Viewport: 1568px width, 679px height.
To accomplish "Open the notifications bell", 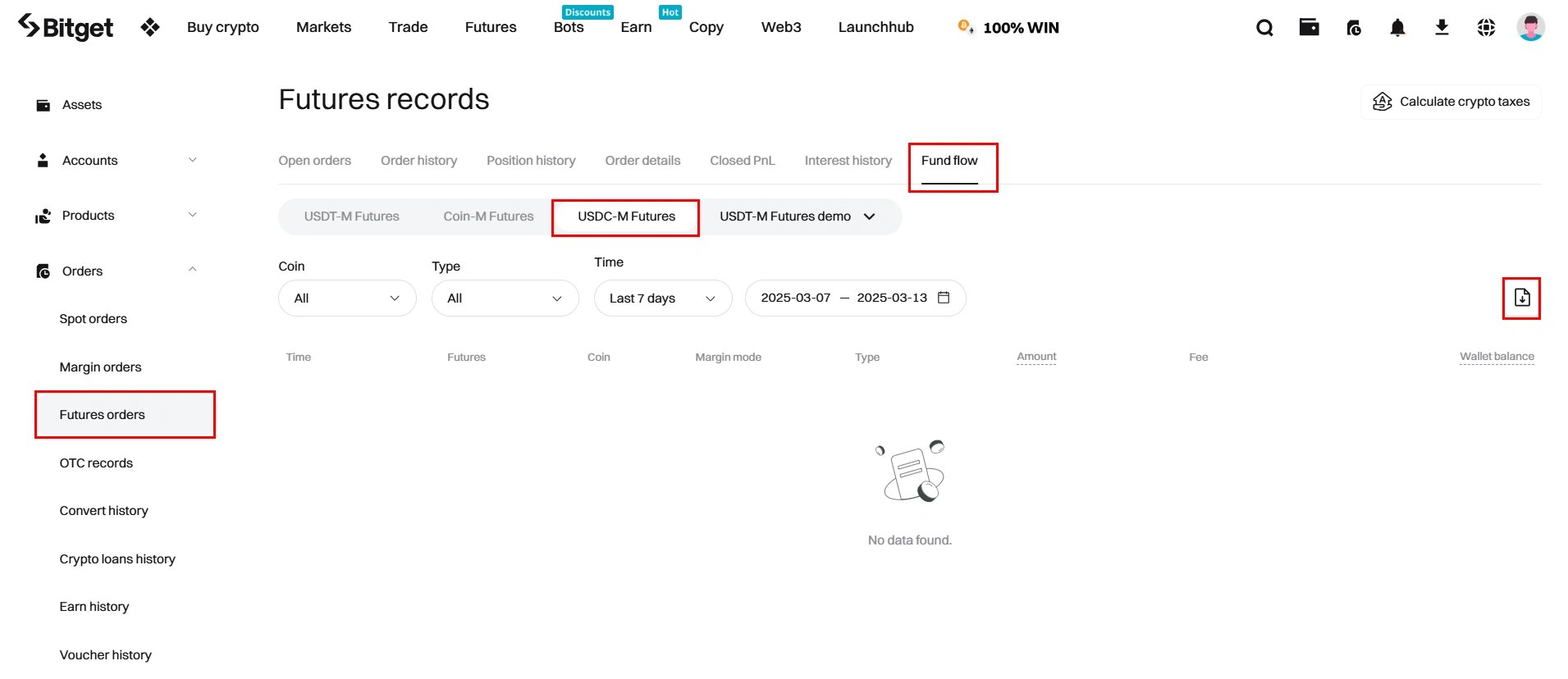I will [x=1397, y=28].
